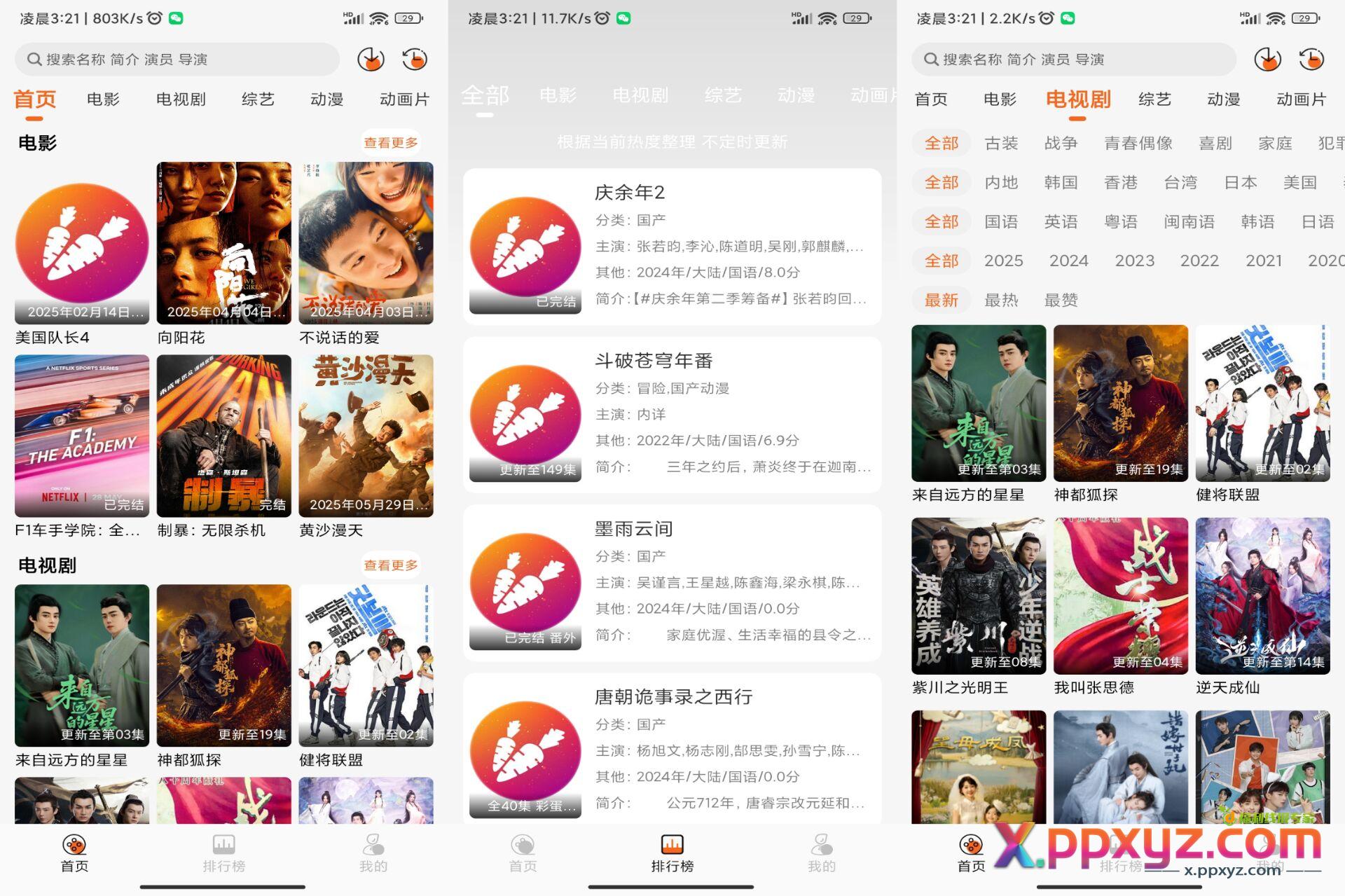This screenshot has width=1345, height=896.
Task: Switch to 综艺 tab on right screen
Action: [1154, 99]
